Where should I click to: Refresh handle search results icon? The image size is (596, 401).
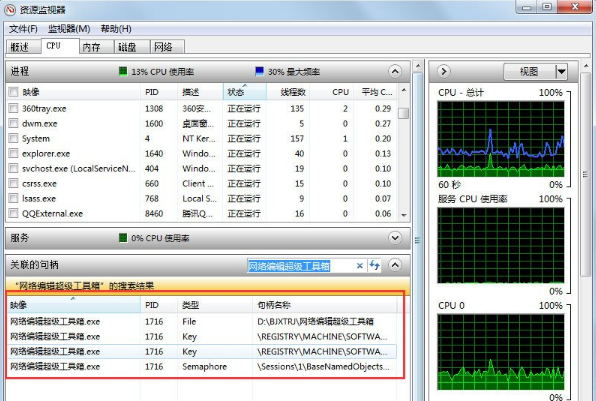pyautogui.click(x=375, y=265)
